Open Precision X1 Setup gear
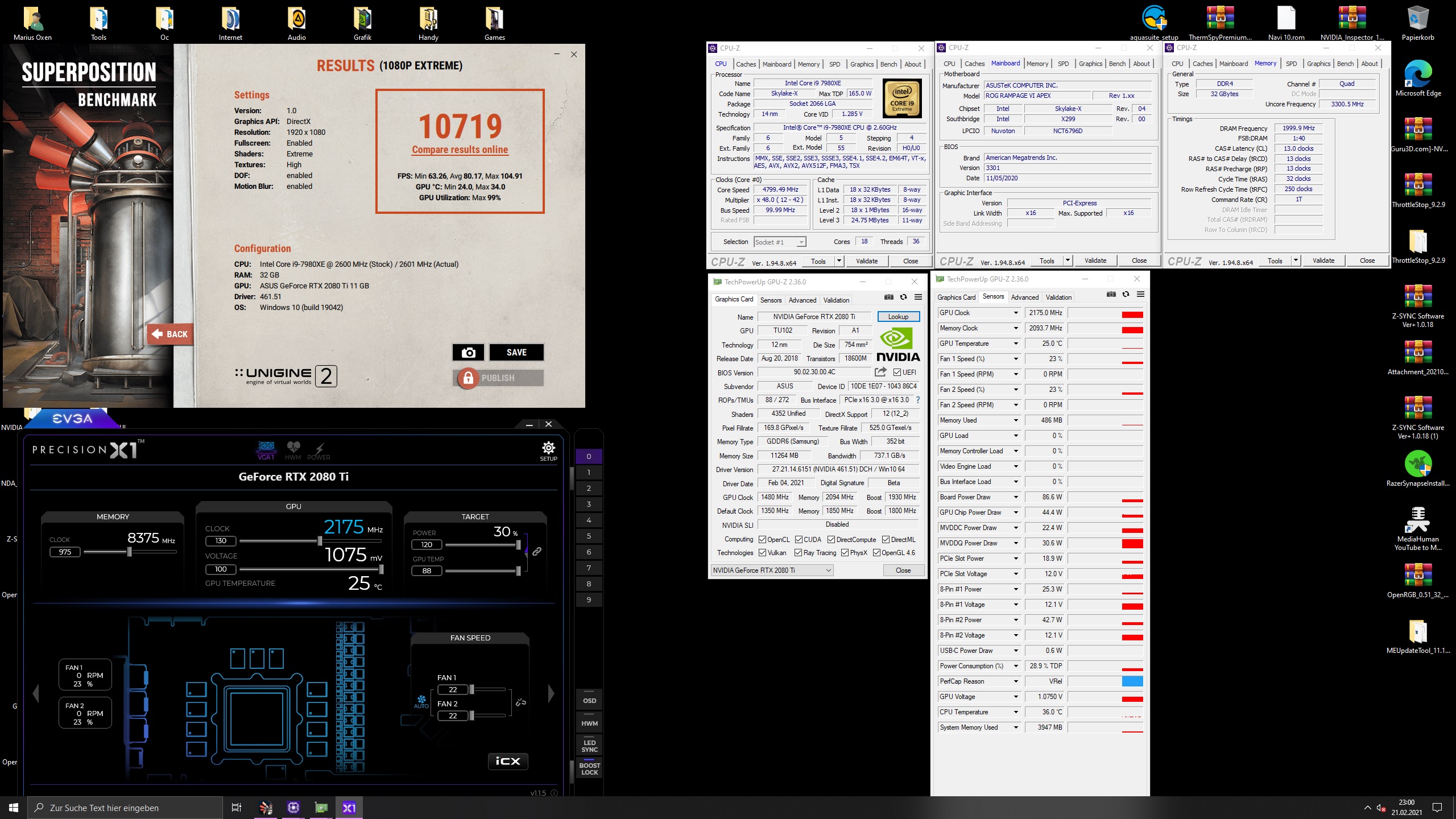1456x819 pixels. [548, 450]
